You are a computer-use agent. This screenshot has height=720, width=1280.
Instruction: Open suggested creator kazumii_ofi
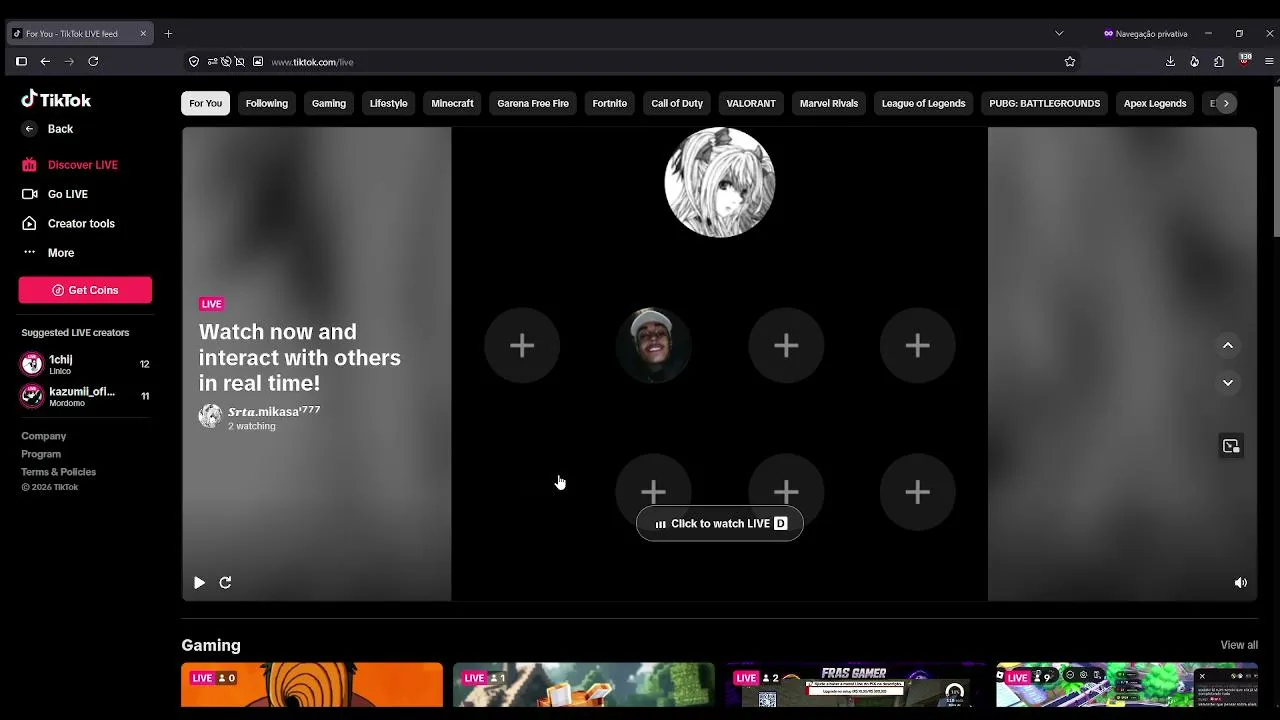[x=85, y=396]
